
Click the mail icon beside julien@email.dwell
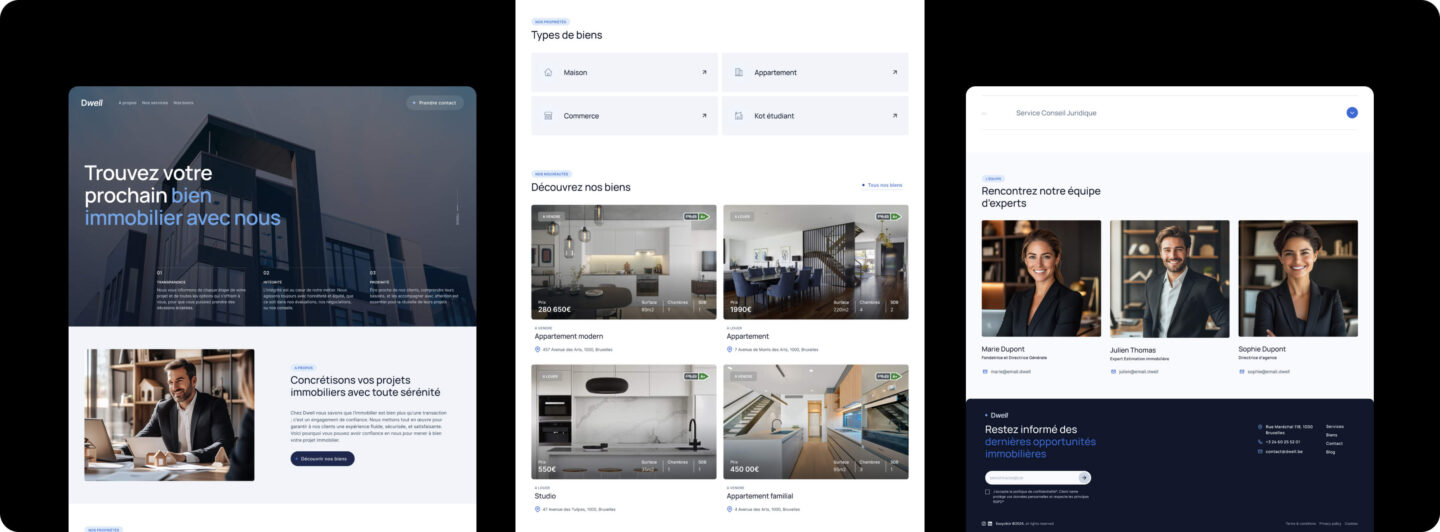click(x=1113, y=371)
